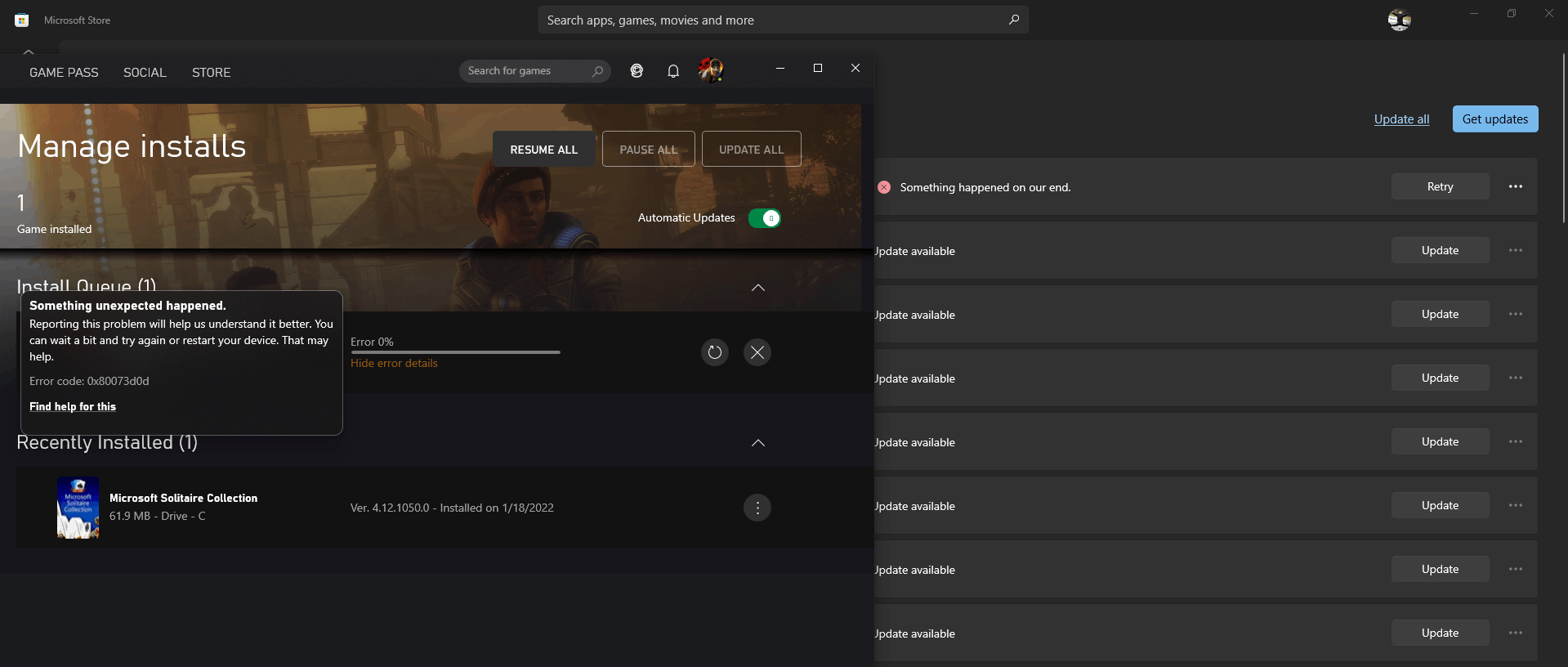Open more options on the first Update row

coord(1516,250)
